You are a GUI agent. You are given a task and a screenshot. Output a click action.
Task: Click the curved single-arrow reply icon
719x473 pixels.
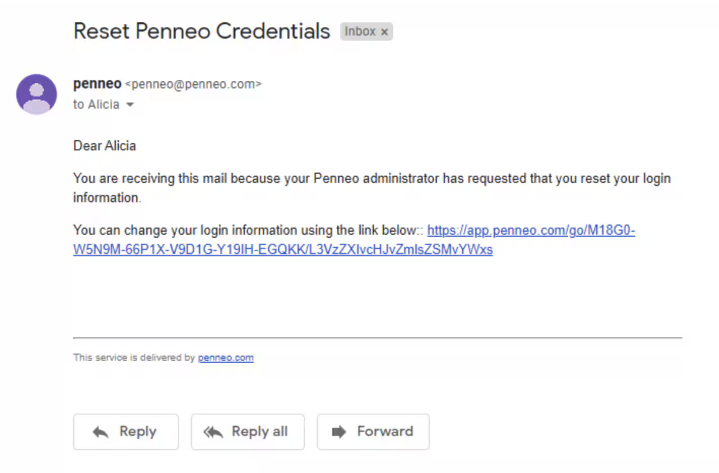(x=100, y=432)
